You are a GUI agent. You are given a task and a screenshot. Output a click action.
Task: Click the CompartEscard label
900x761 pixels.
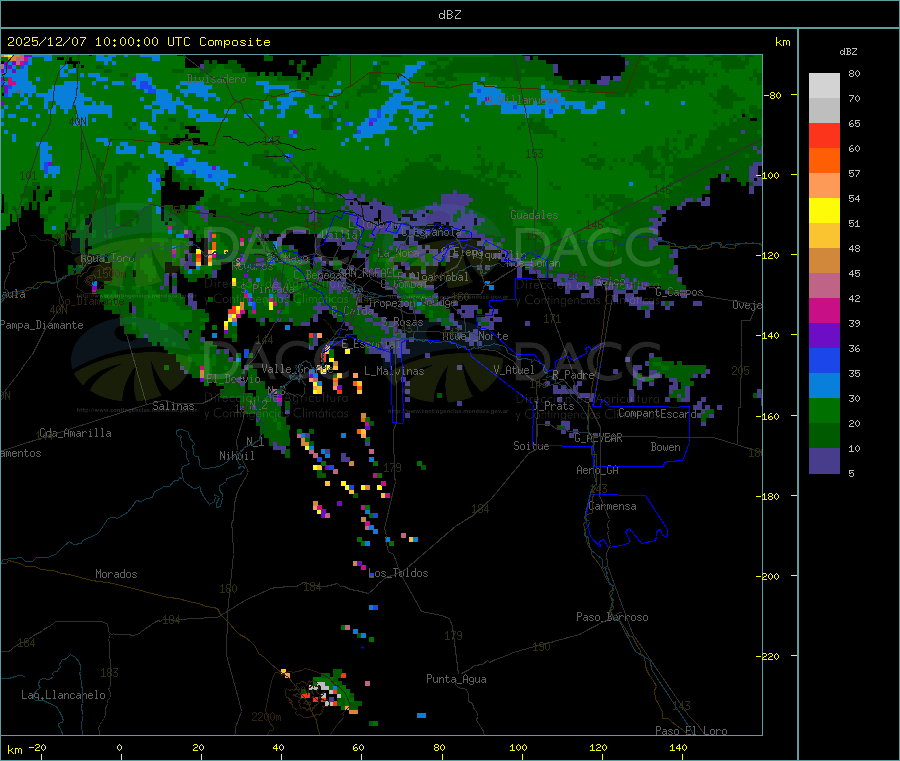(x=658, y=413)
